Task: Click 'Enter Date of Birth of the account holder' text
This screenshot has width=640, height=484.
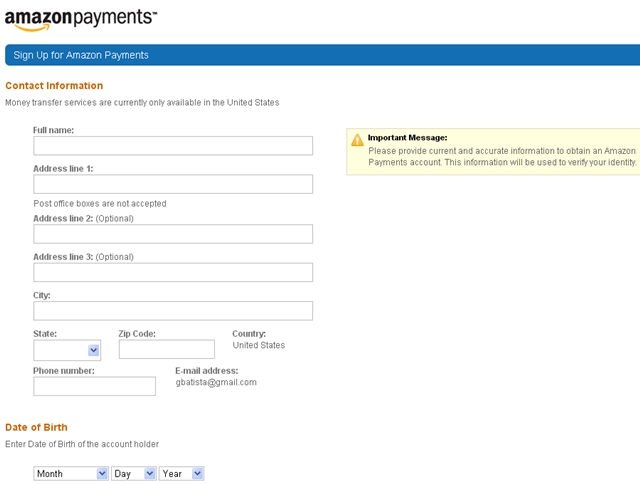Action: [x=82, y=444]
